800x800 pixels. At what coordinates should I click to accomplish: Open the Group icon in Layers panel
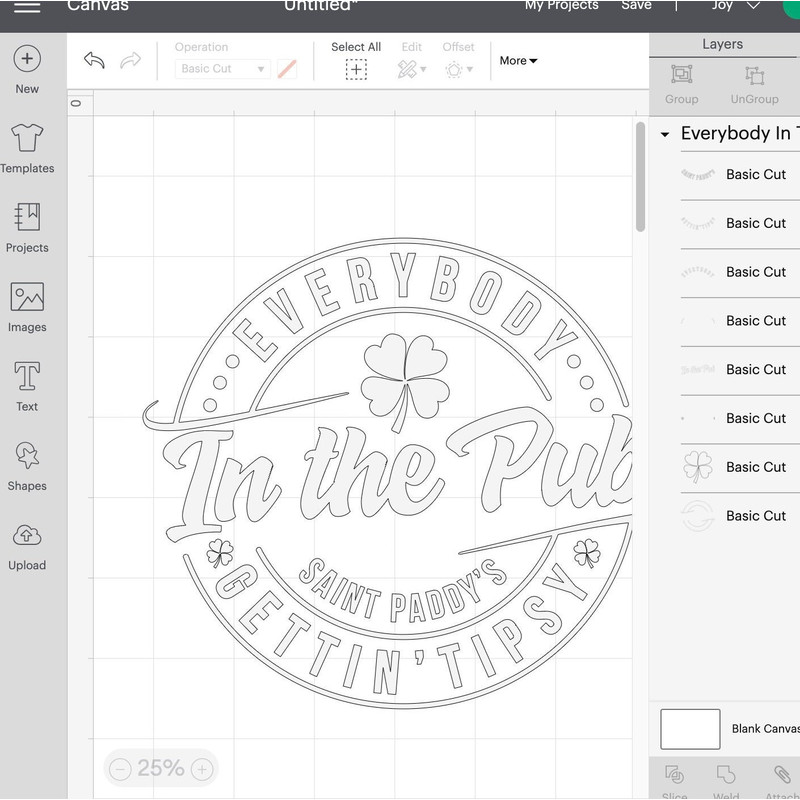[681, 72]
